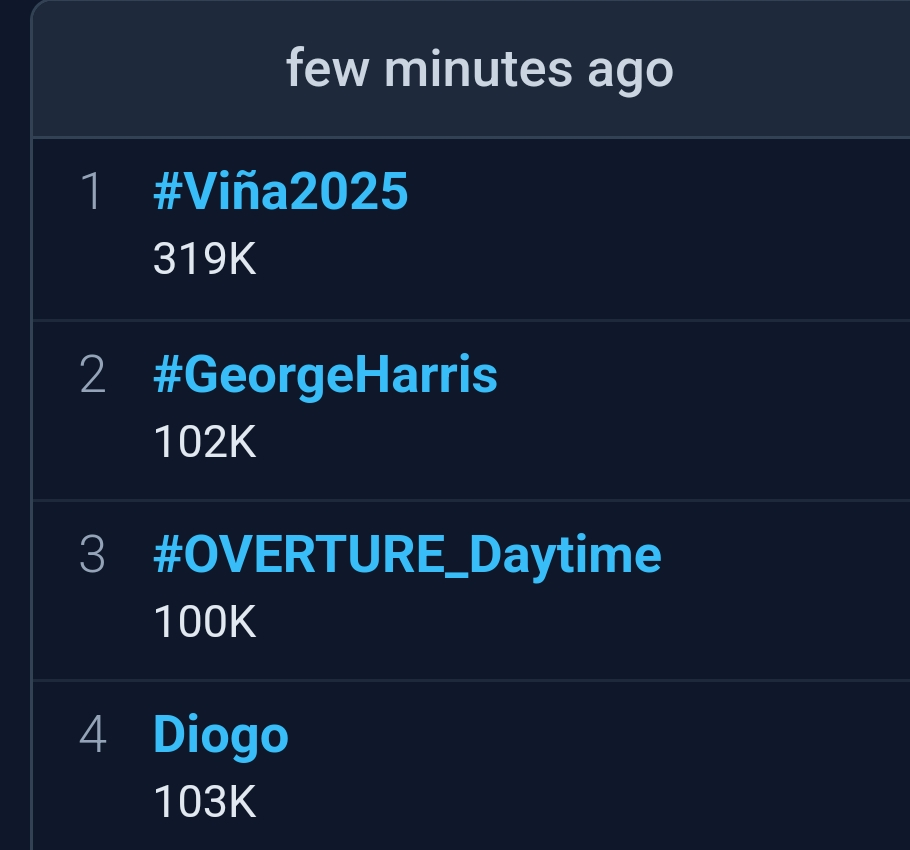Click the 319K tweet count
The image size is (910, 850).
click(204, 259)
